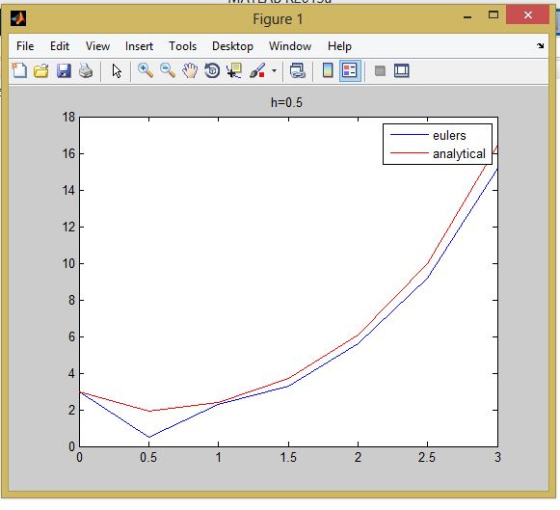Open the Help menu
This screenshot has width=560, height=510.
coord(339,46)
